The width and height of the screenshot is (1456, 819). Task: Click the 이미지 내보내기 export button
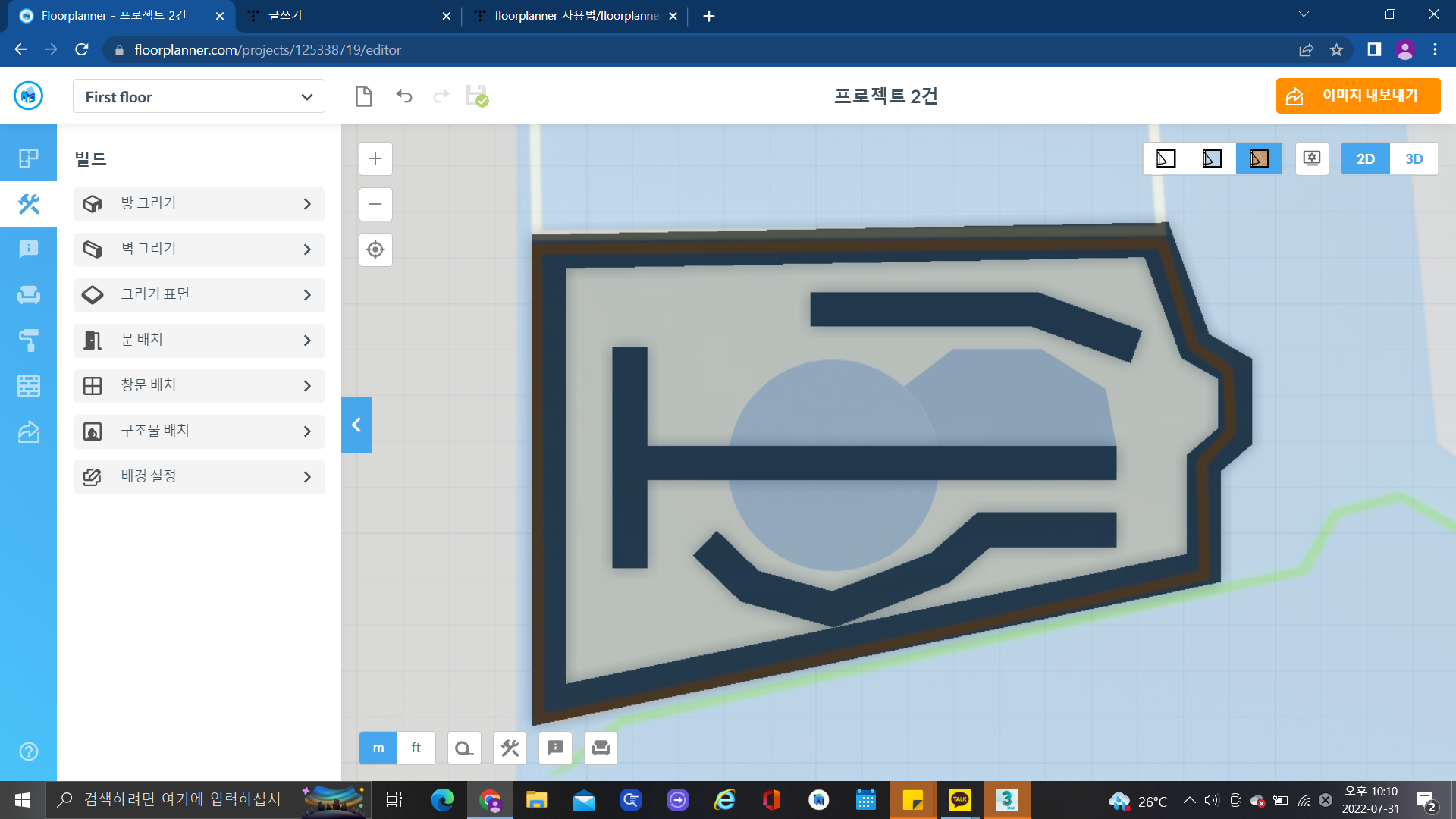[x=1357, y=96]
